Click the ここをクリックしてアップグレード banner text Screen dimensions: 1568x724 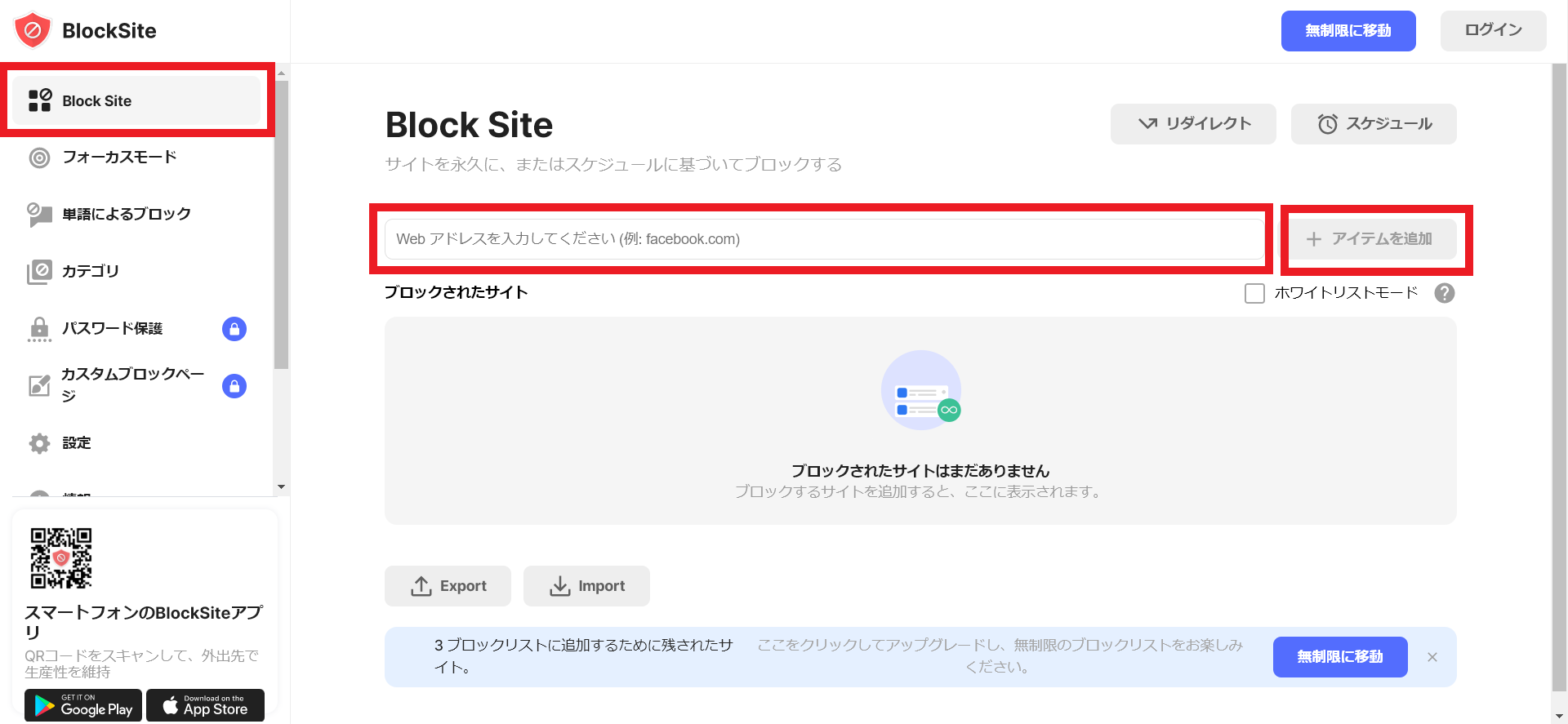point(1000,656)
